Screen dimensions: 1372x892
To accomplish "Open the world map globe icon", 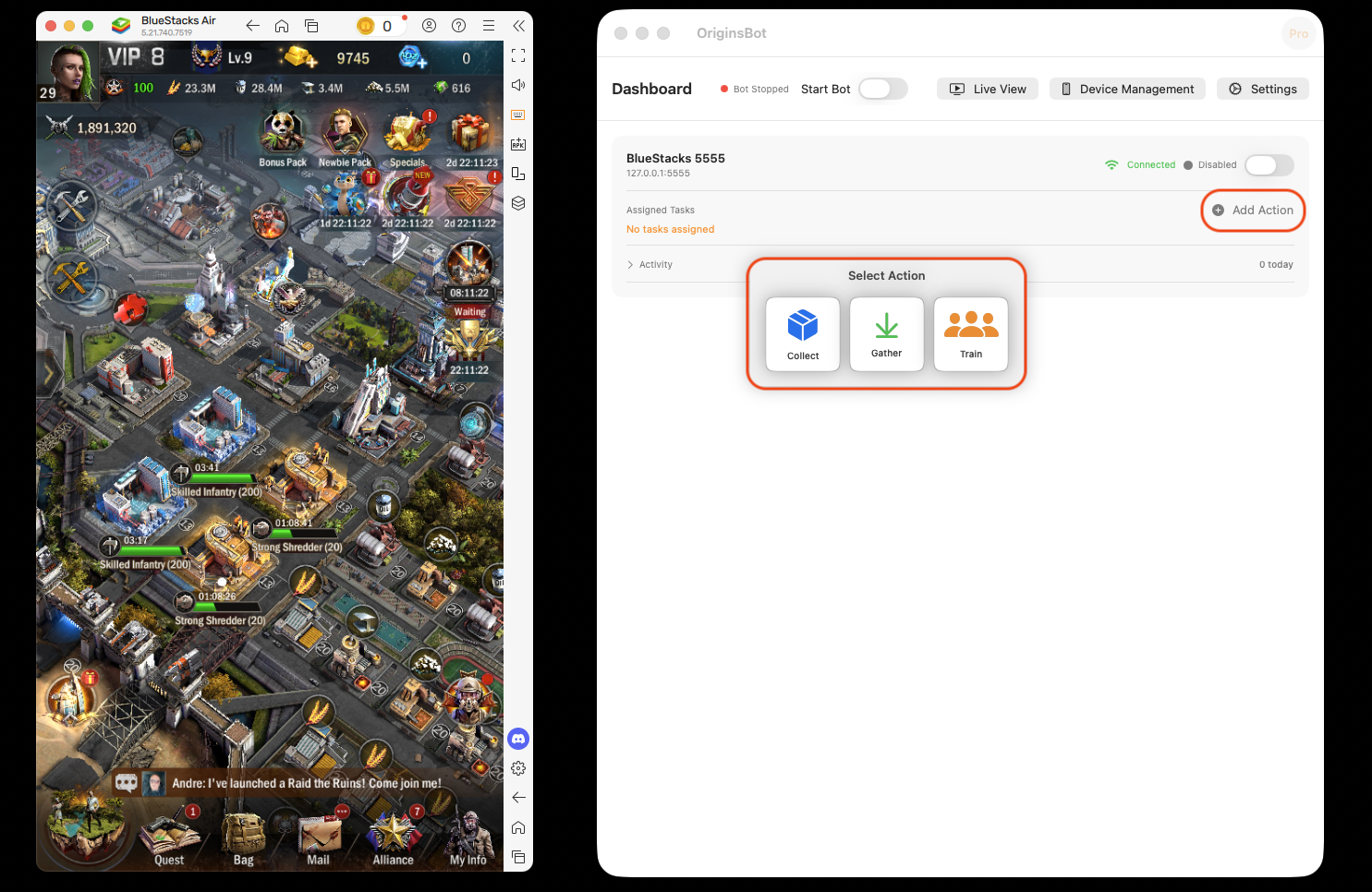I will (85, 825).
